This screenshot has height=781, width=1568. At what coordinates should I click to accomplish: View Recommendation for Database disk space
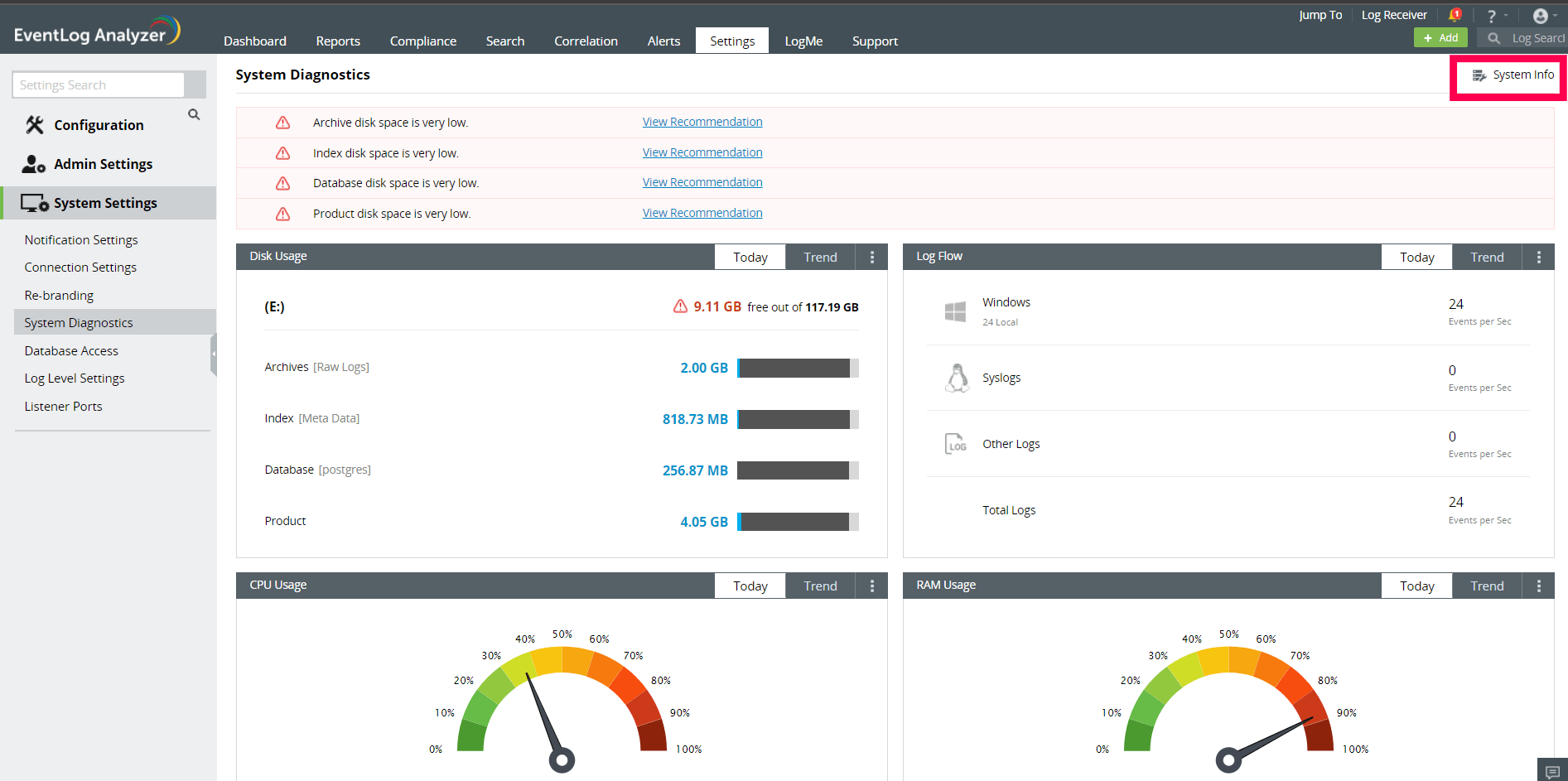(x=702, y=182)
